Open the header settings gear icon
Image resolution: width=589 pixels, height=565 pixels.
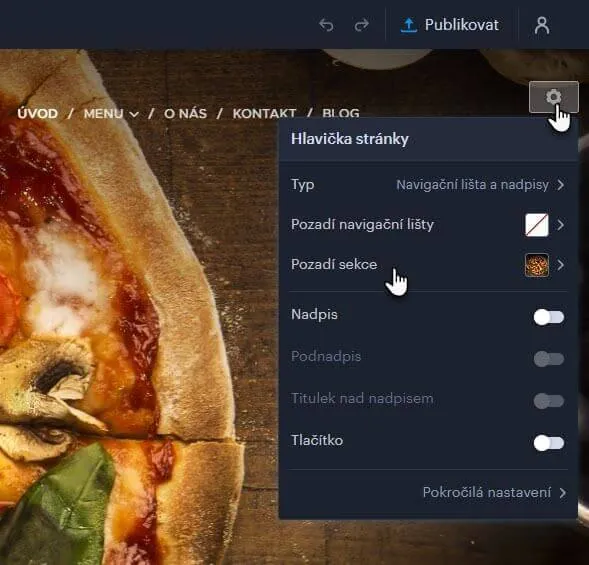[553, 97]
